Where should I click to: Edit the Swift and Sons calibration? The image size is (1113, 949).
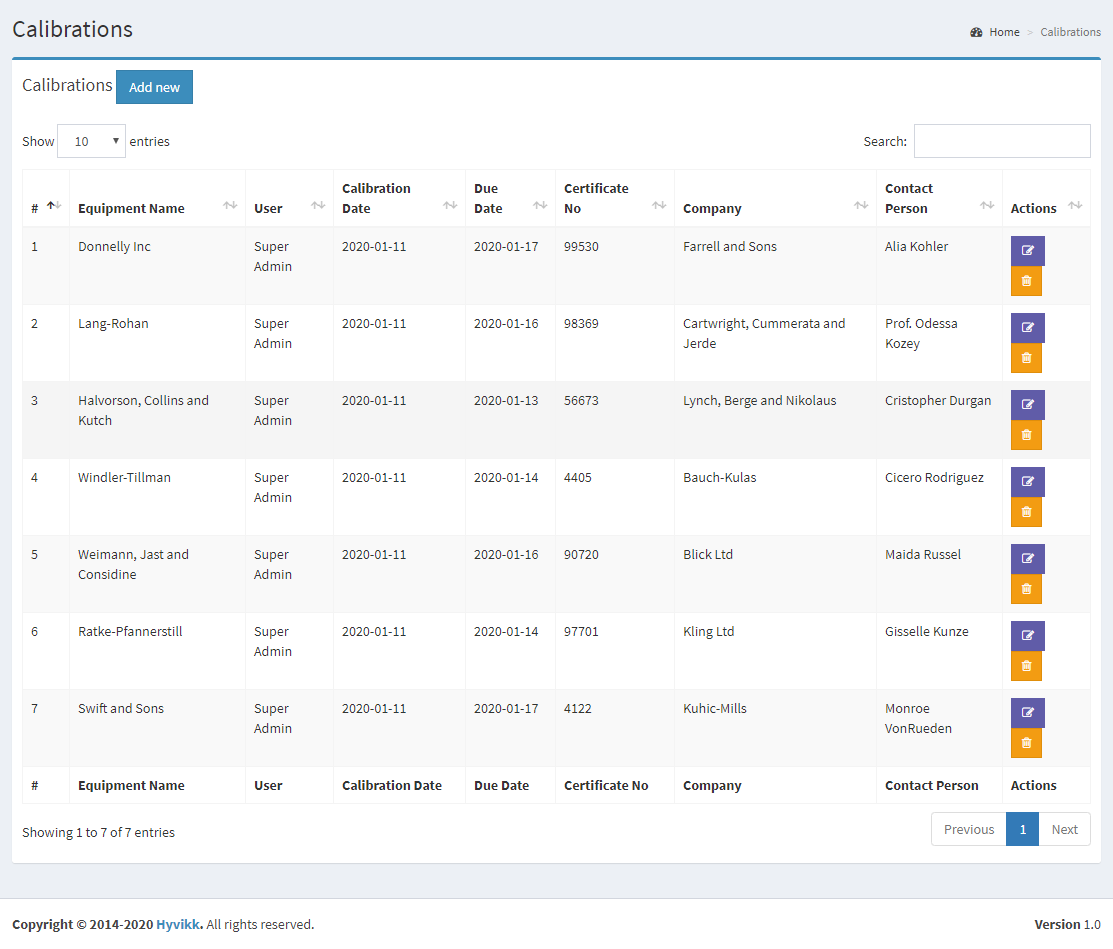[x=1027, y=713]
